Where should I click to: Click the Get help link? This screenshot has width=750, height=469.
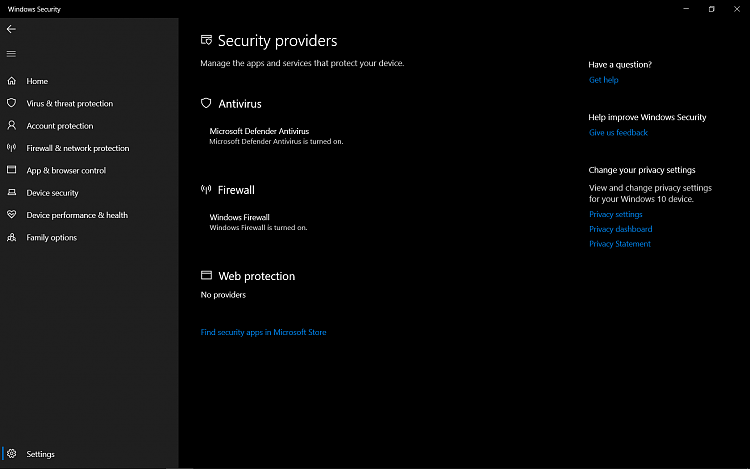coord(603,80)
